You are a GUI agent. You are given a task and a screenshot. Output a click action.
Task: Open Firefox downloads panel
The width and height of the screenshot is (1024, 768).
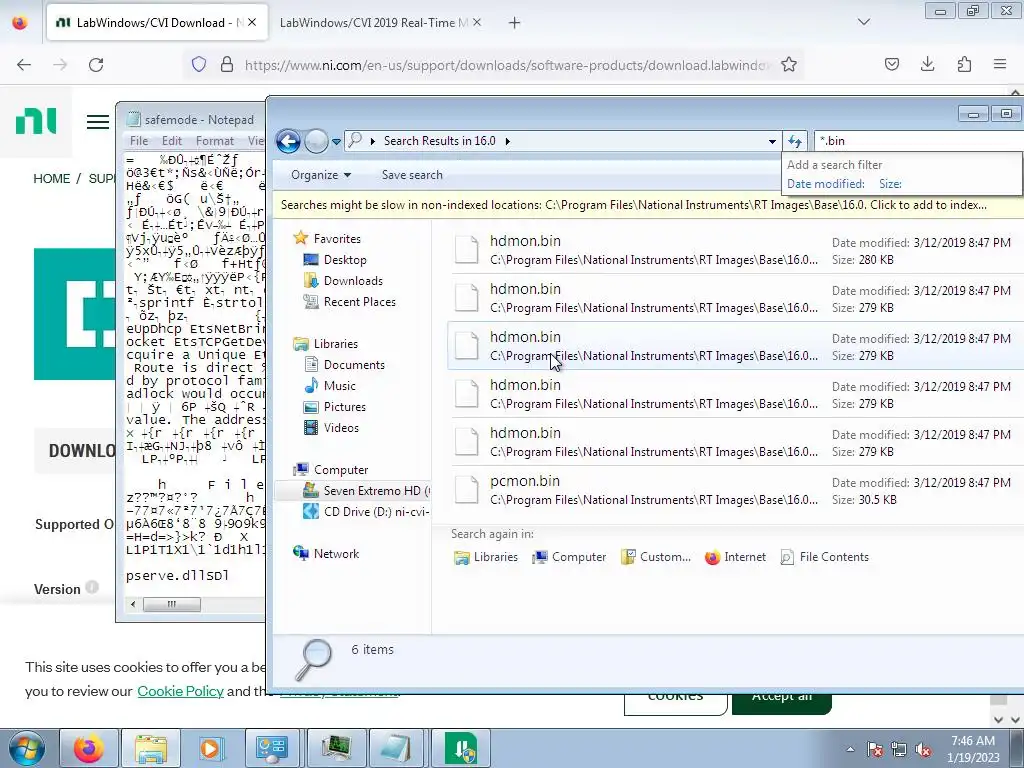(x=927, y=64)
